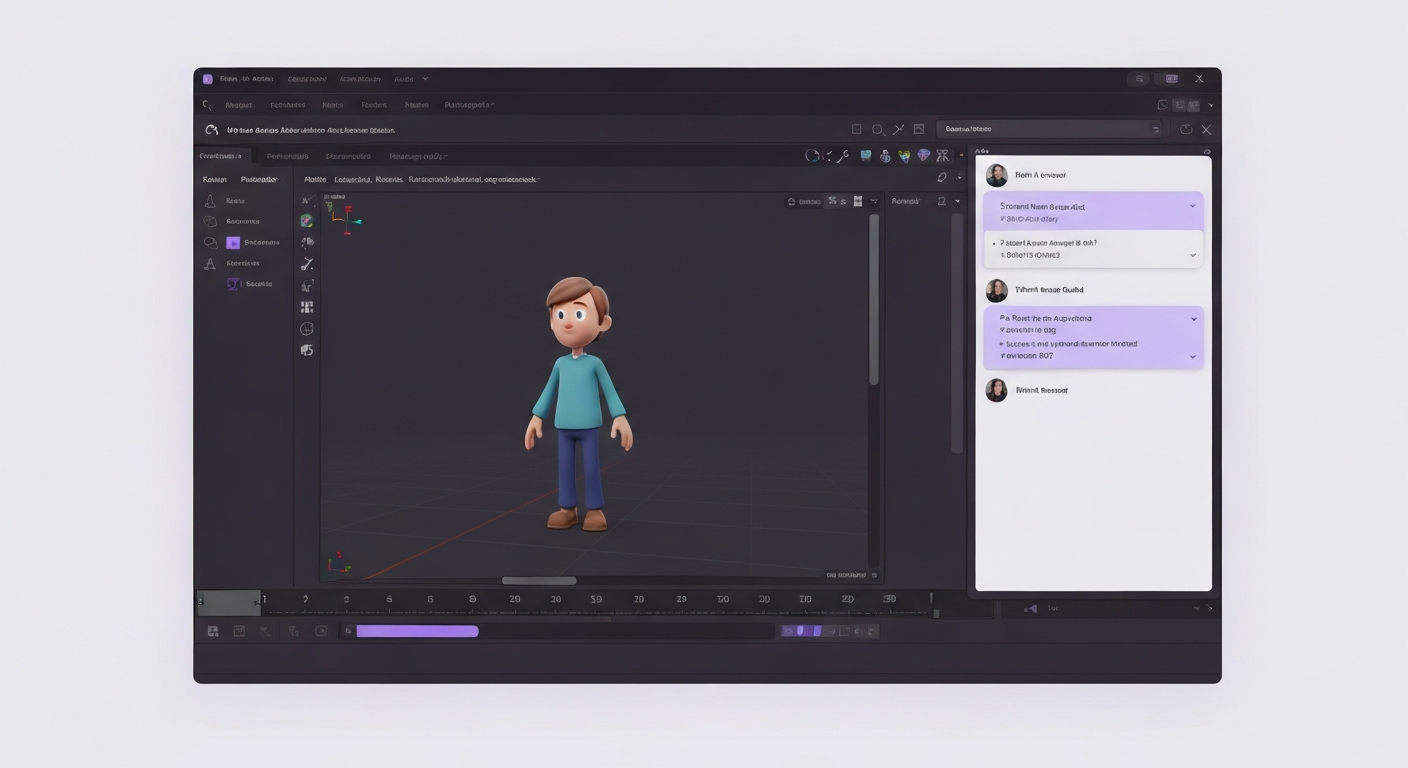Click the purple app logo in title bar

[x=208, y=79]
